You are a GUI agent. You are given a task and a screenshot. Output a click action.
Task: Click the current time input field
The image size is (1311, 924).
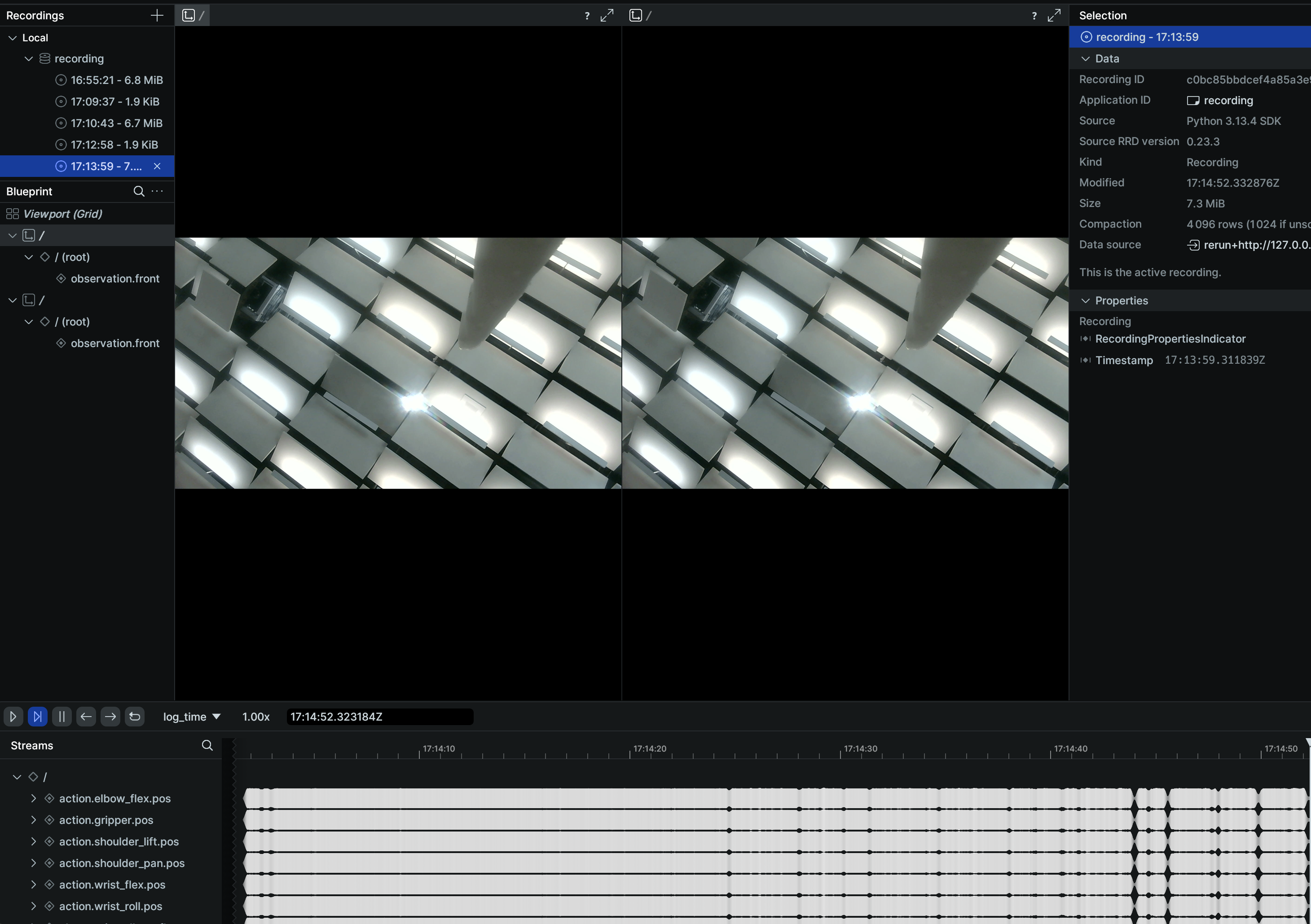380,717
